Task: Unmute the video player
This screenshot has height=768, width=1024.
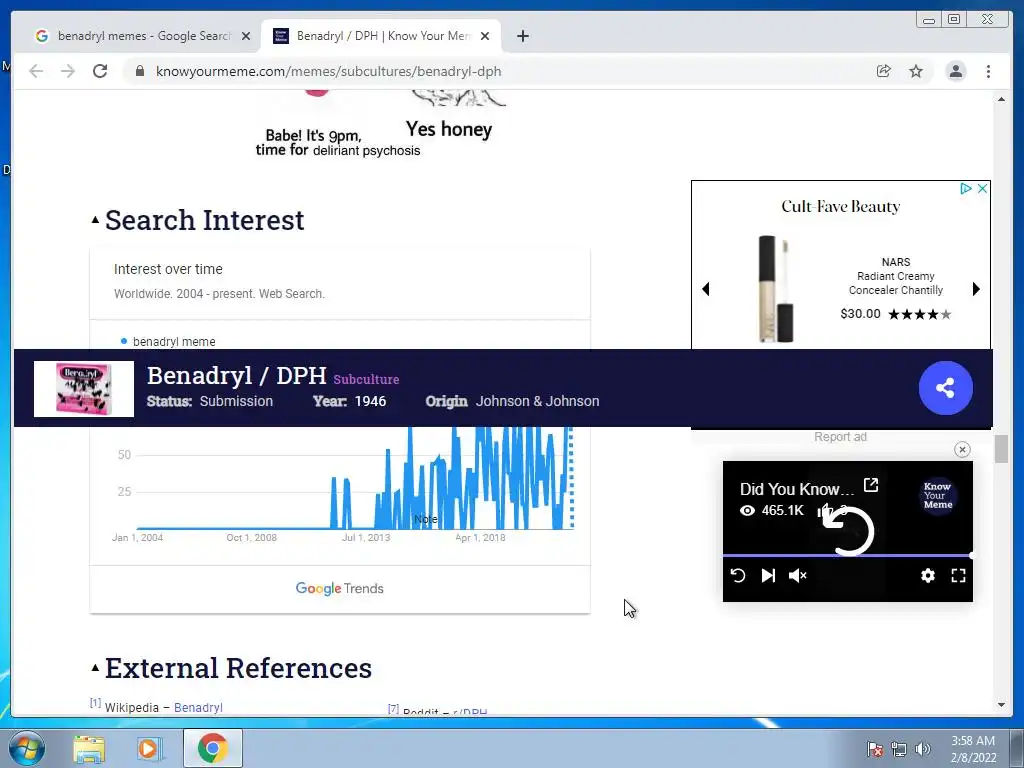Action: click(798, 575)
